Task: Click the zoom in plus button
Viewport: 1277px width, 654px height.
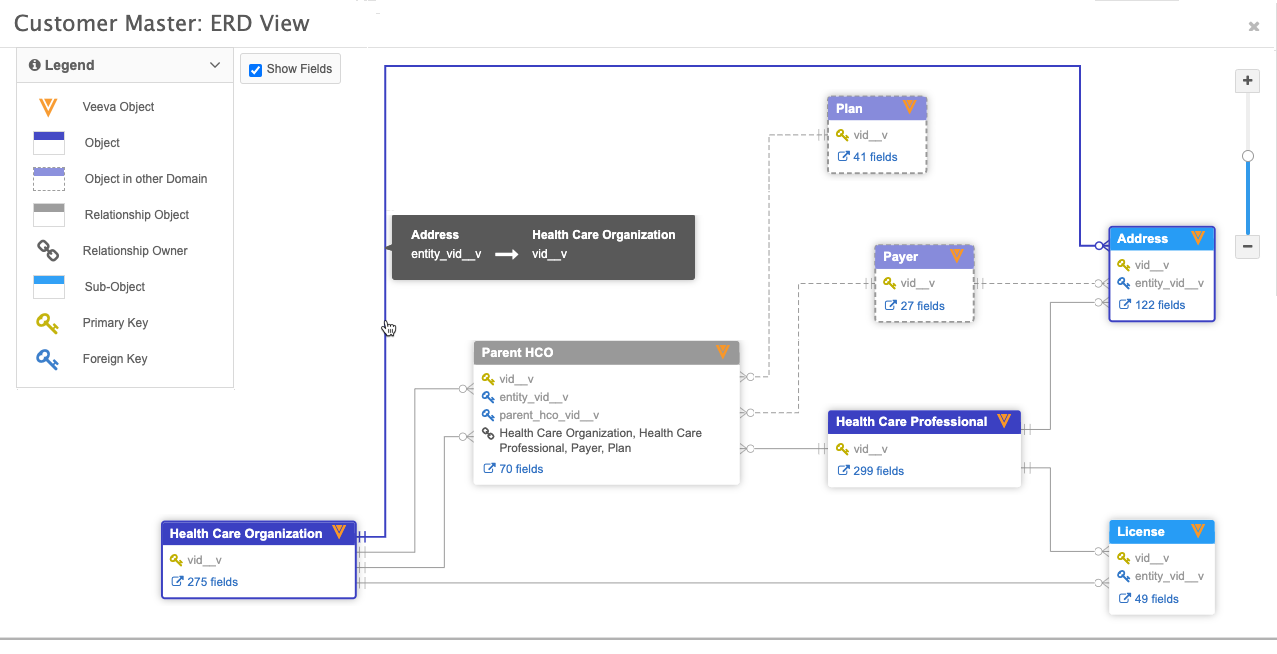Action: click(x=1247, y=81)
